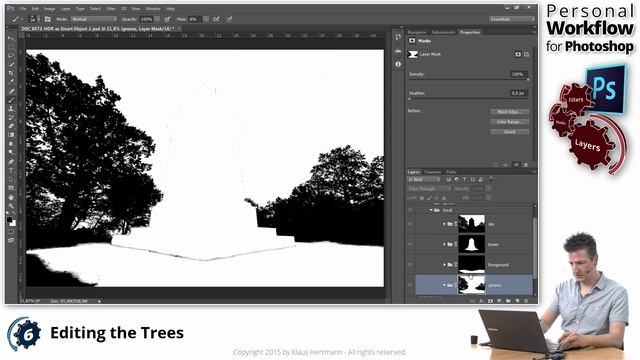Open the Brush panel toggle icon
This screenshot has width=640, height=360.
coord(47,19)
